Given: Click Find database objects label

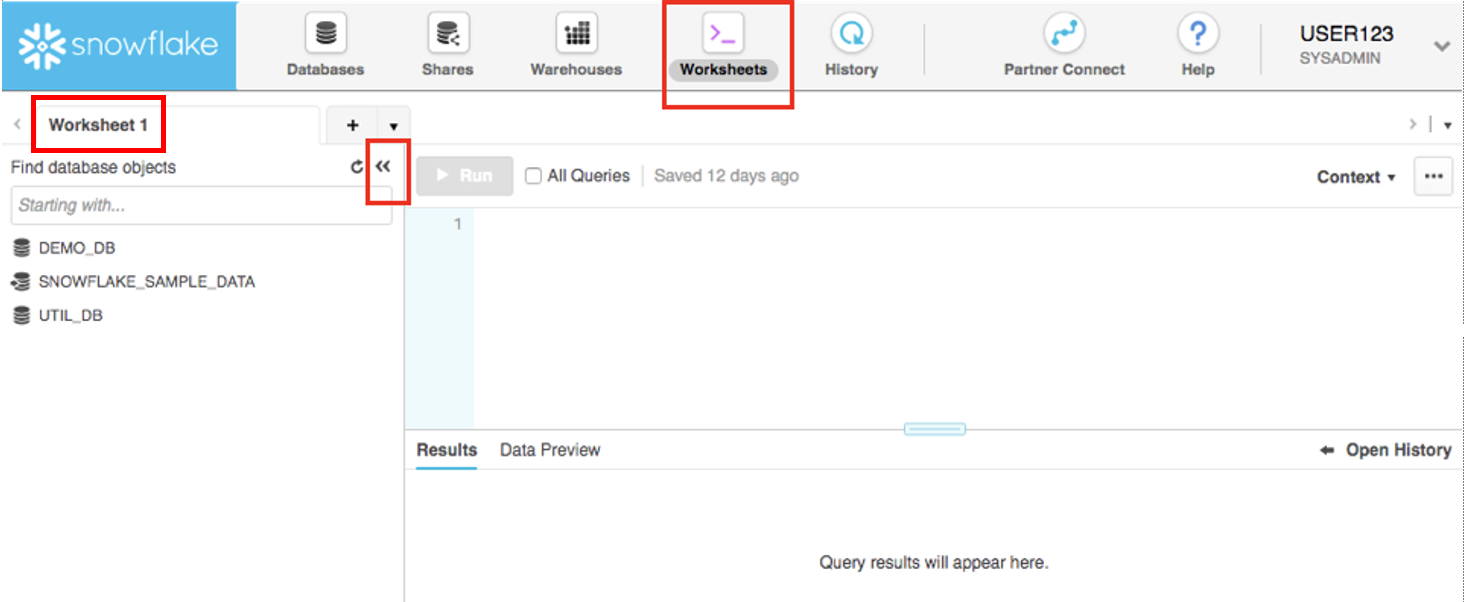Looking at the screenshot, I should (93, 167).
